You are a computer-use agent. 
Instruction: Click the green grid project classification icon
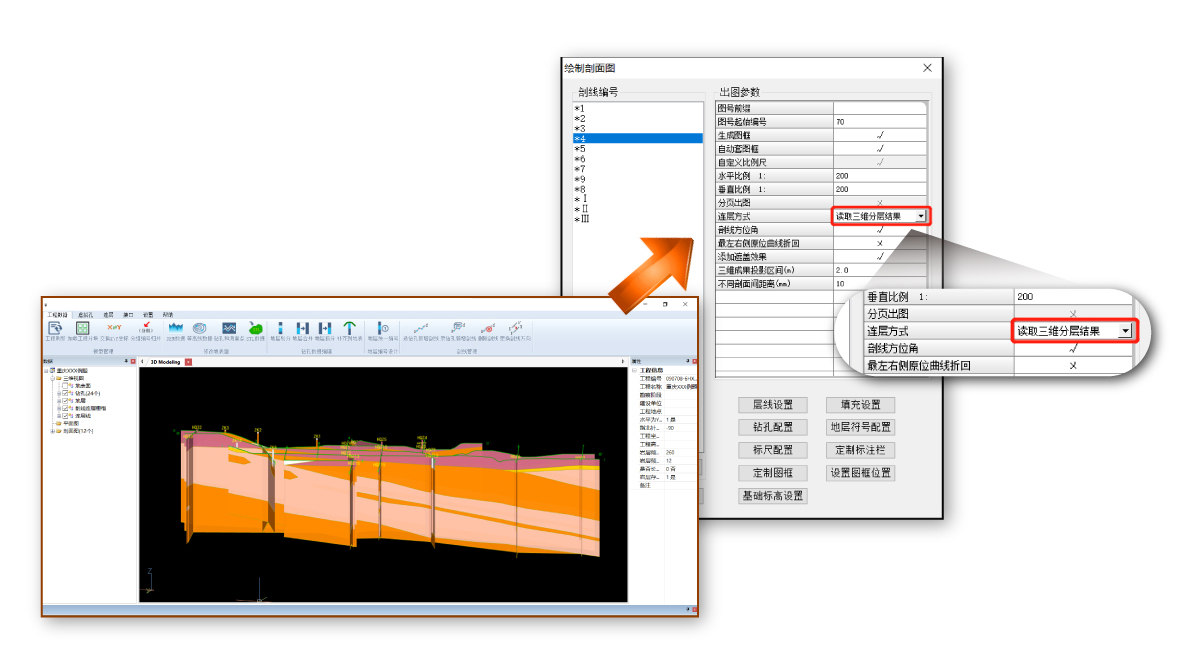tap(83, 328)
